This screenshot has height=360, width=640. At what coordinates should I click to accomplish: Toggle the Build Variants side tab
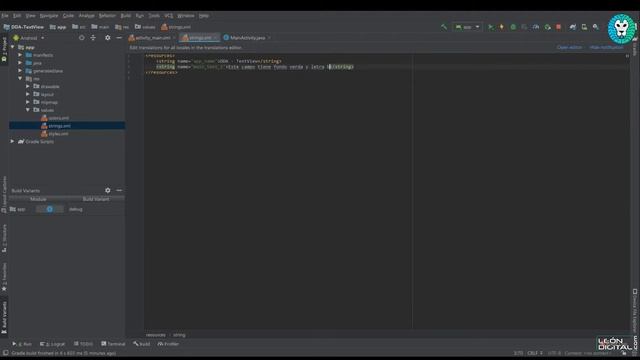pos(4,318)
